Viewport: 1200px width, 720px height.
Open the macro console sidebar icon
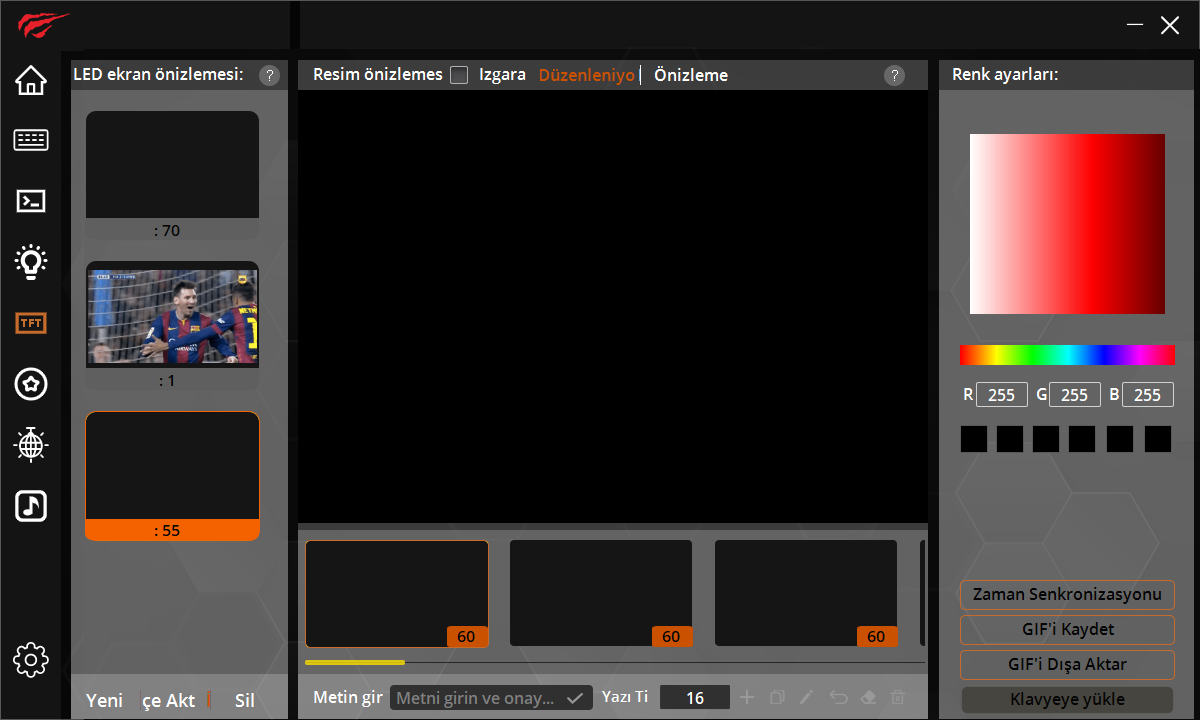[31, 201]
